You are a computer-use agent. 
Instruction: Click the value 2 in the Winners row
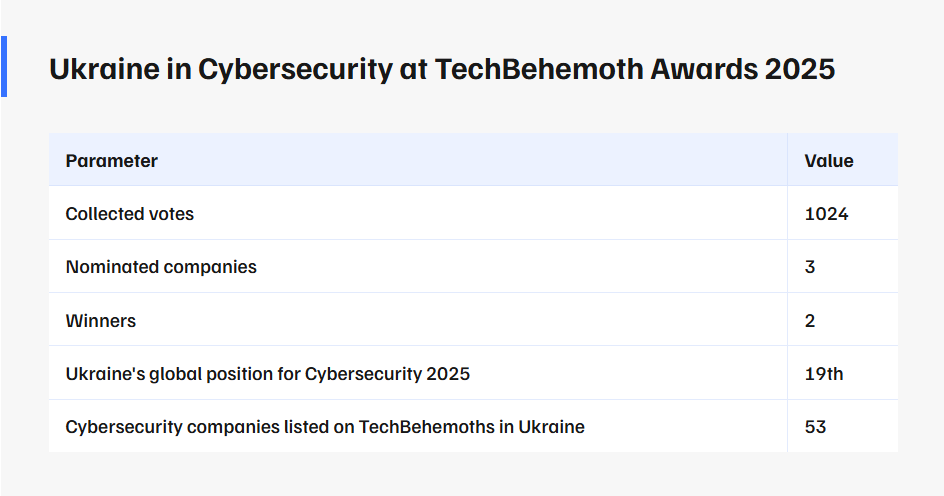pyautogui.click(x=810, y=321)
